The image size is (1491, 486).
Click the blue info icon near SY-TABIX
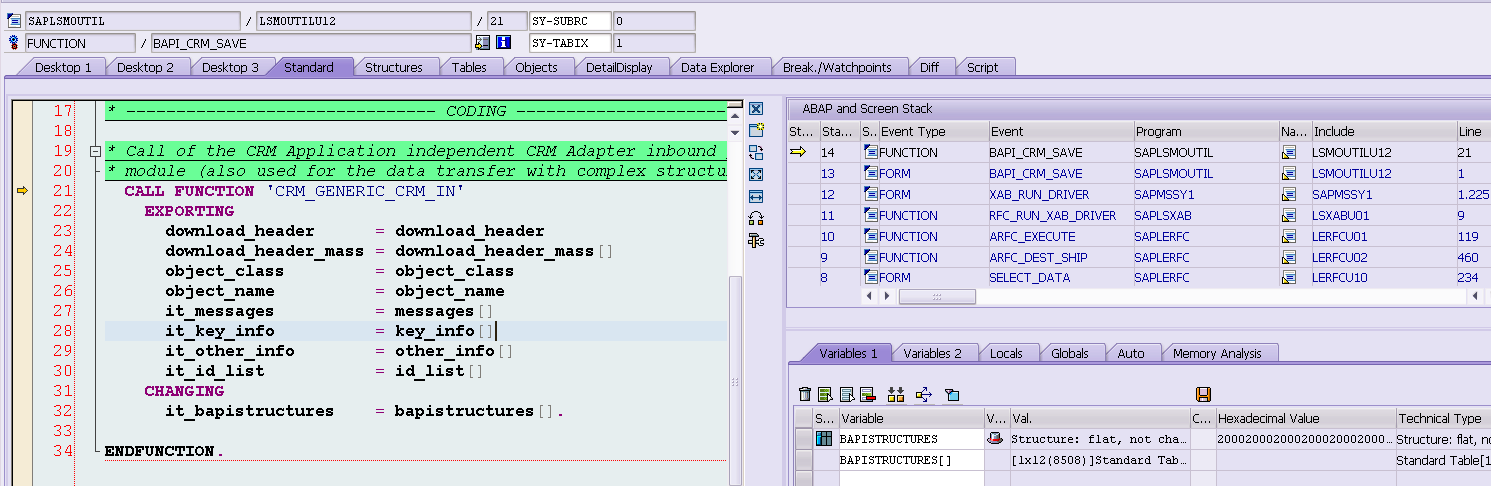(503, 43)
